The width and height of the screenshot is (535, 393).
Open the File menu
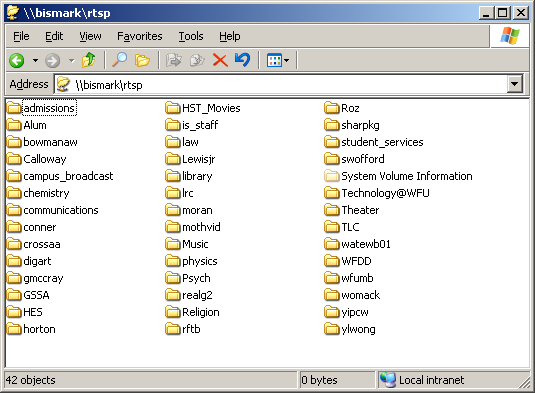tap(21, 36)
